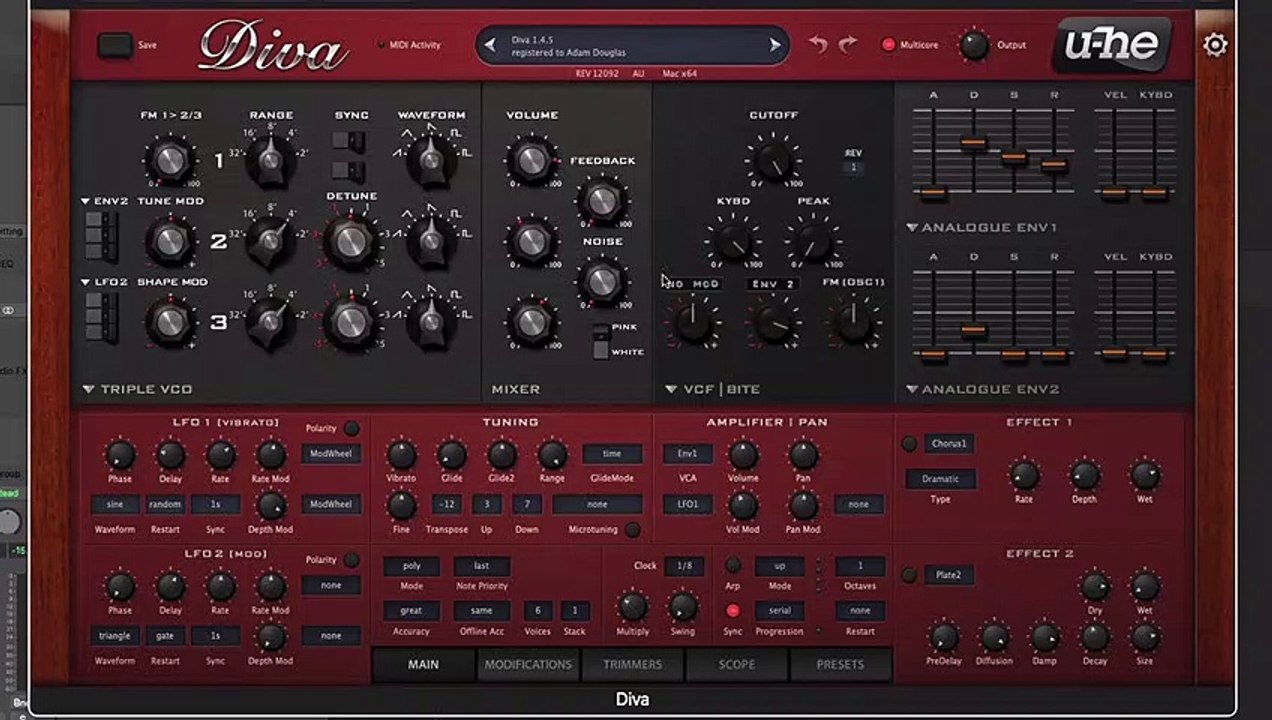Screen dimensions: 1272x720
Task: Click the filter REV 1 button
Action: click(x=853, y=167)
